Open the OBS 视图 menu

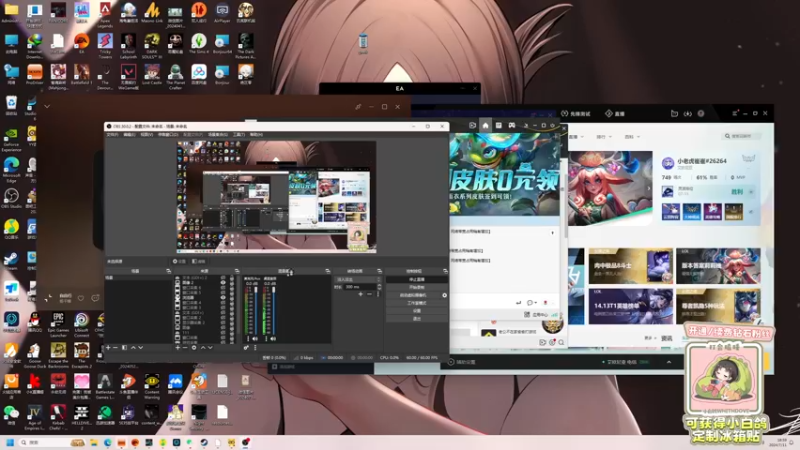[146, 135]
